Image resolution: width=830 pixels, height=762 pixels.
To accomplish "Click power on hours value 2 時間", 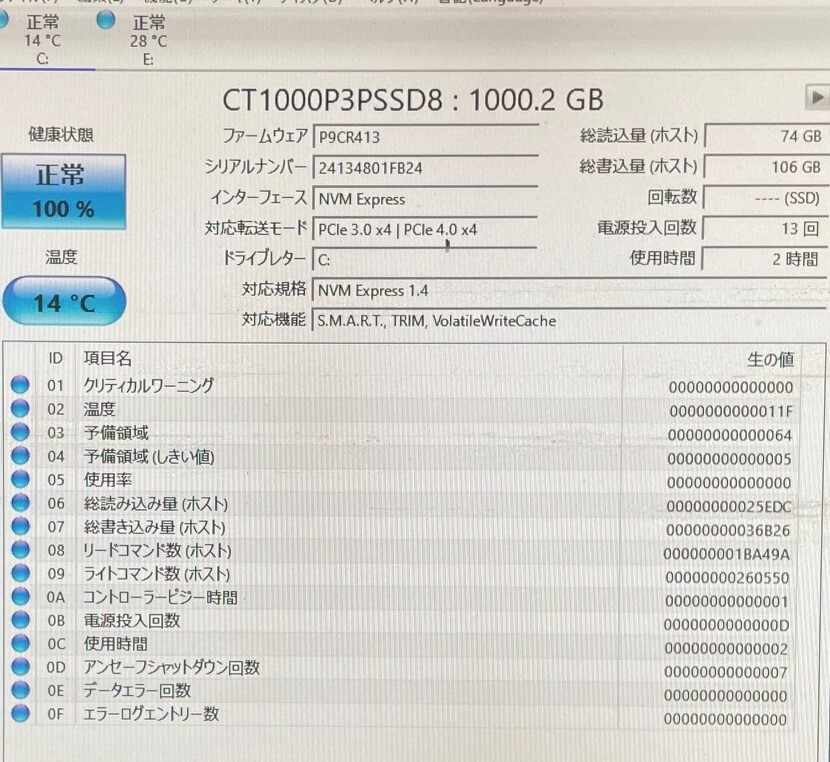I will (765, 259).
